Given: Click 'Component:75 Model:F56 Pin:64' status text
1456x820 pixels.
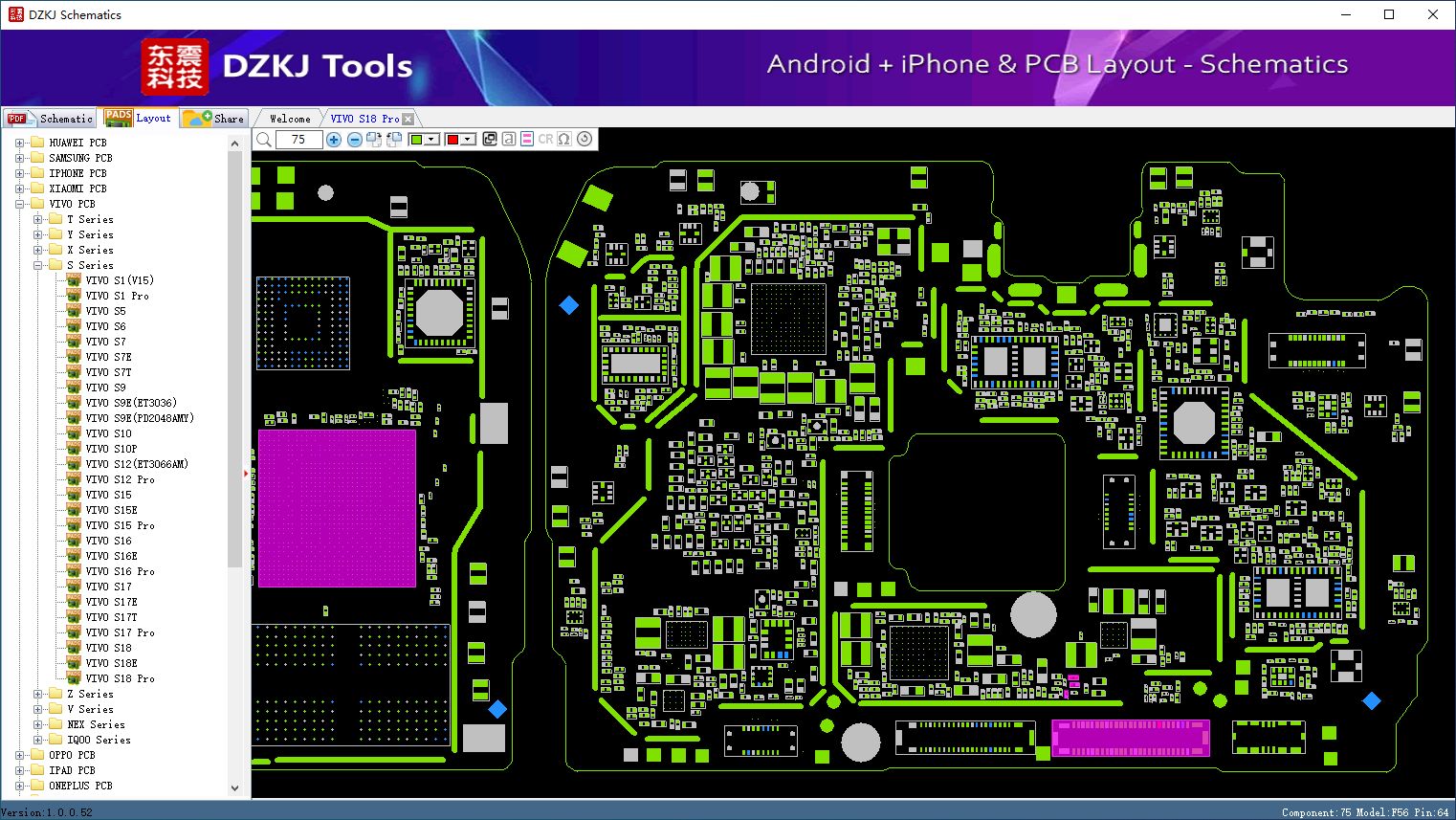Looking at the screenshot, I should (x=1365, y=812).
